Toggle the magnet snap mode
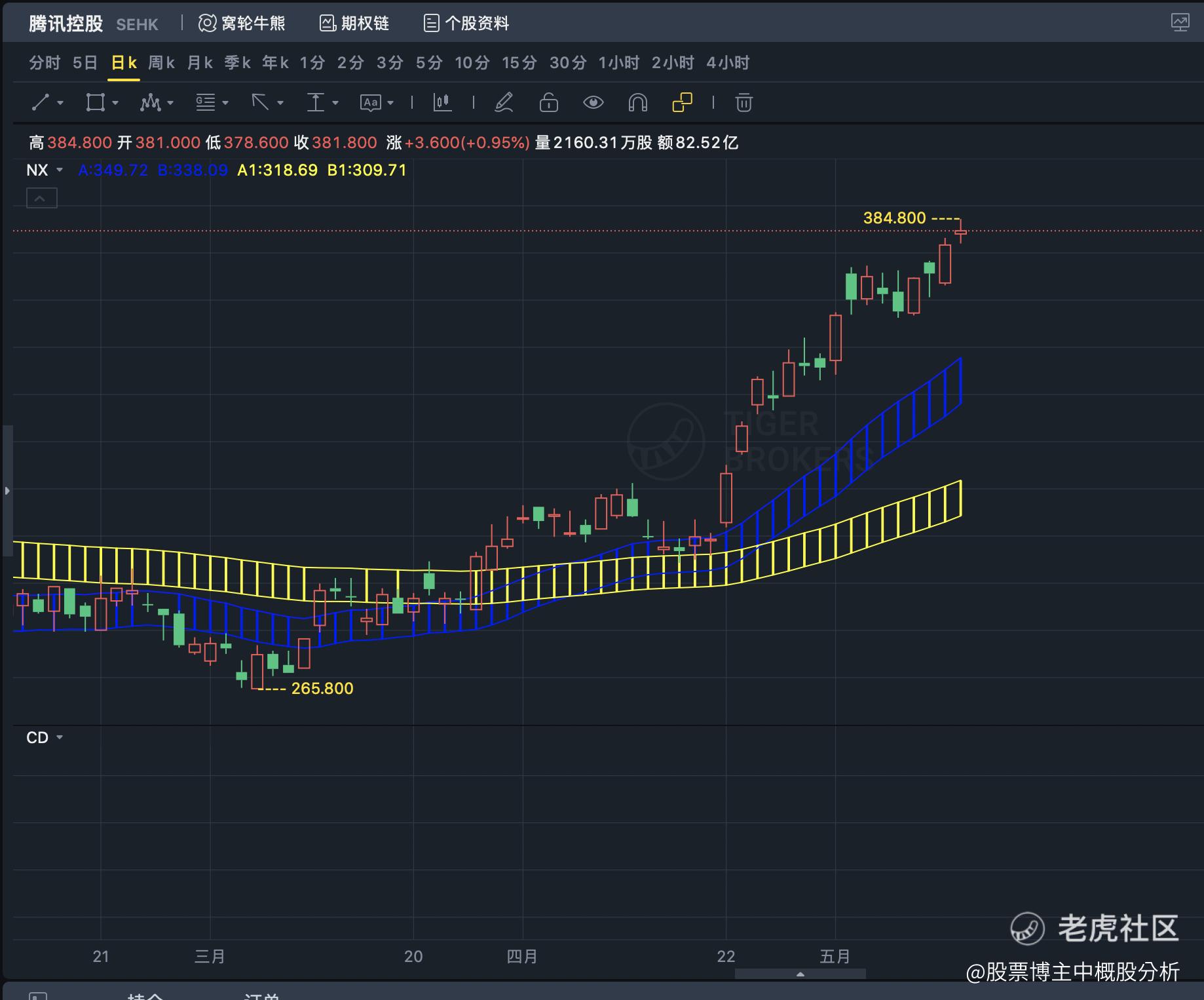The height and width of the screenshot is (1000, 1204). pyautogui.click(x=638, y=102)
